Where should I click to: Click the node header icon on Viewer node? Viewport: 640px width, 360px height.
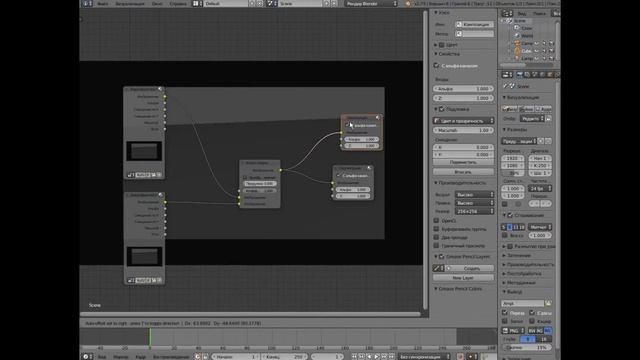(369, 168)
